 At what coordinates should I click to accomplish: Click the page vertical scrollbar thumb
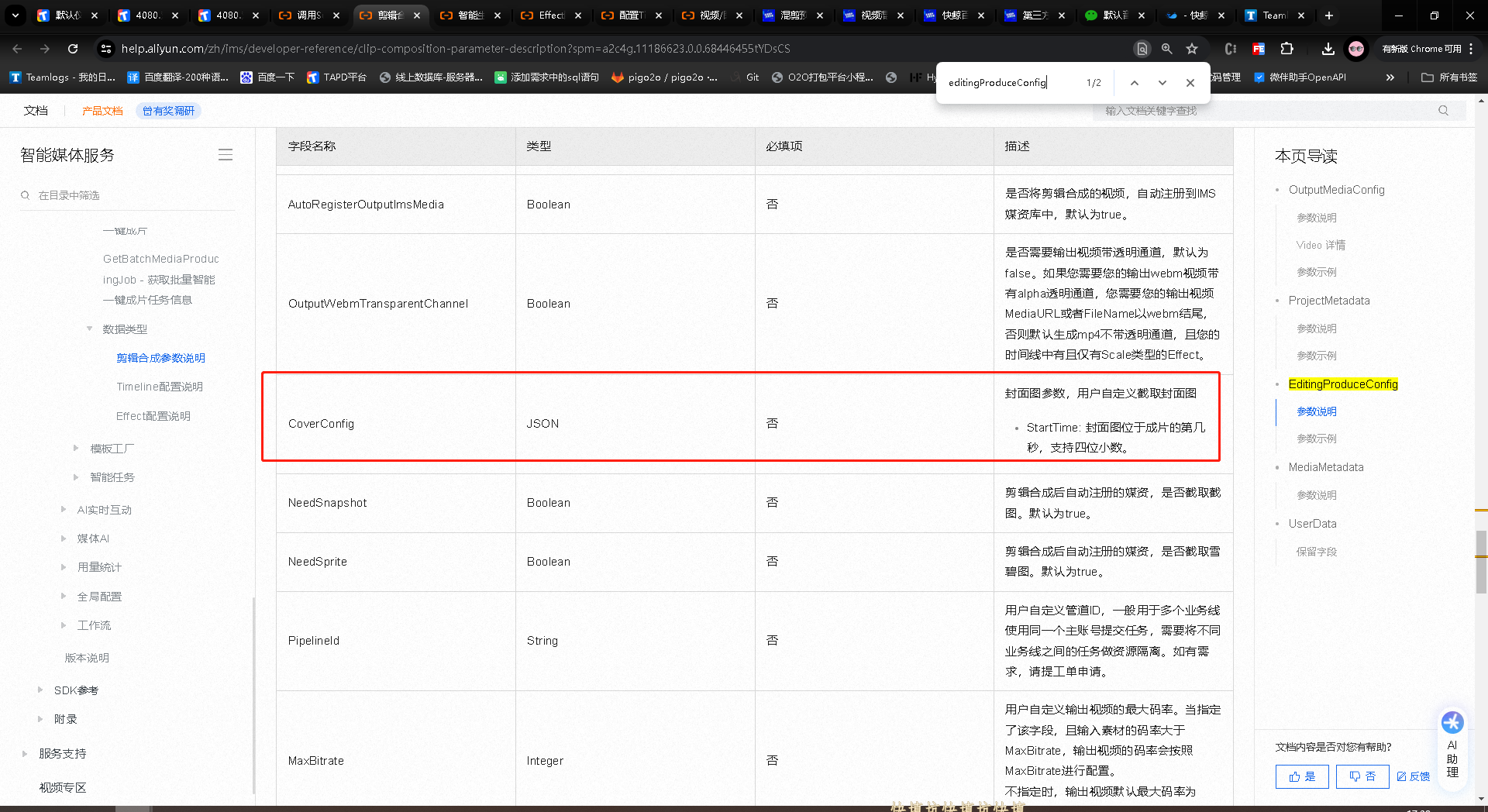click(x=1481, y=561)
